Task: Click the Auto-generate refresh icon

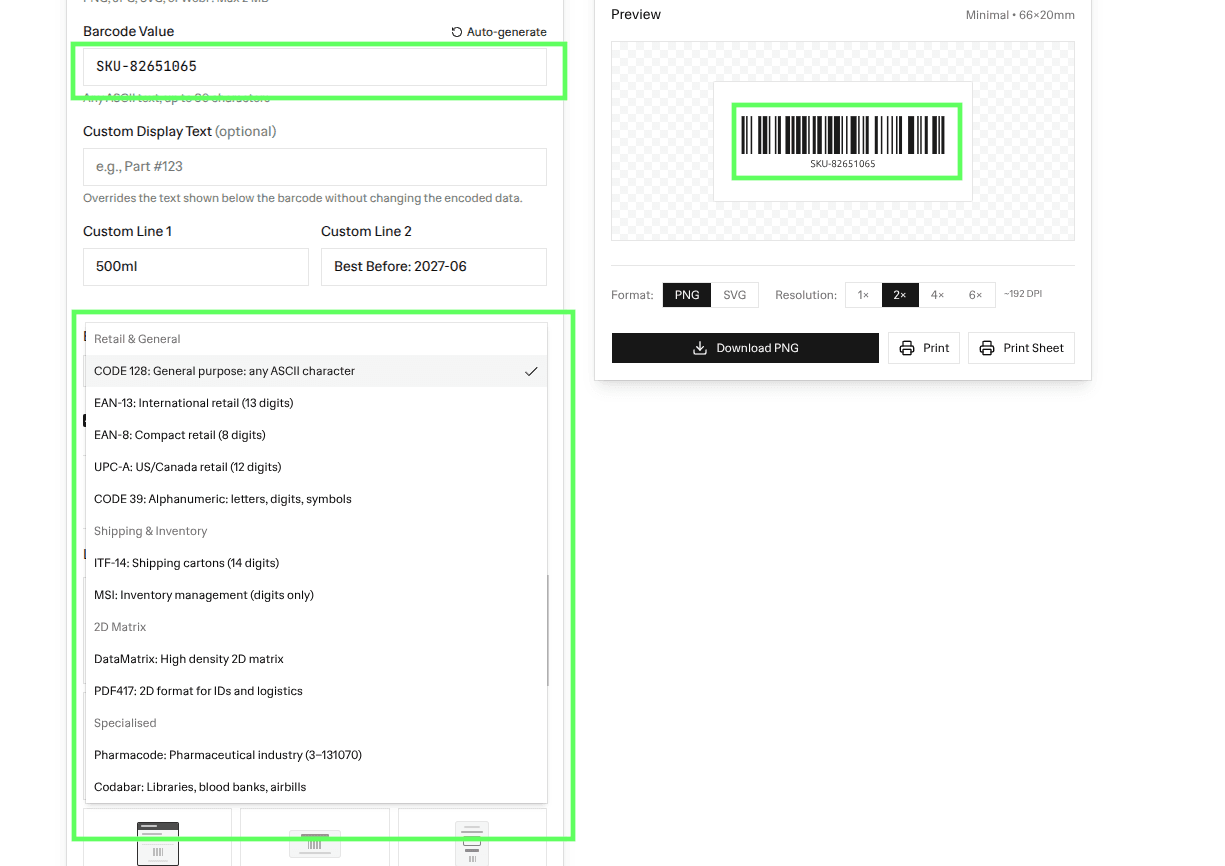Action: (457, 32)
